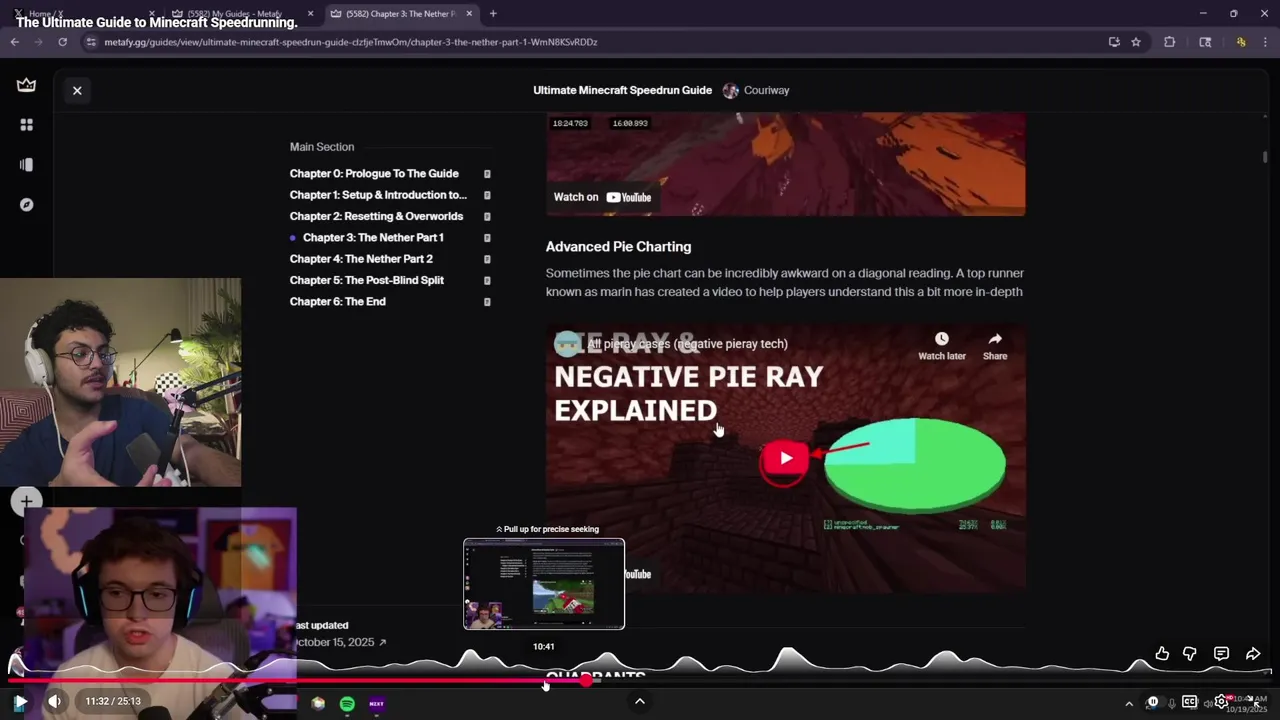Reload the page in the browser
This screenshot has height=720, width=1280.
(x=62, y=42)
